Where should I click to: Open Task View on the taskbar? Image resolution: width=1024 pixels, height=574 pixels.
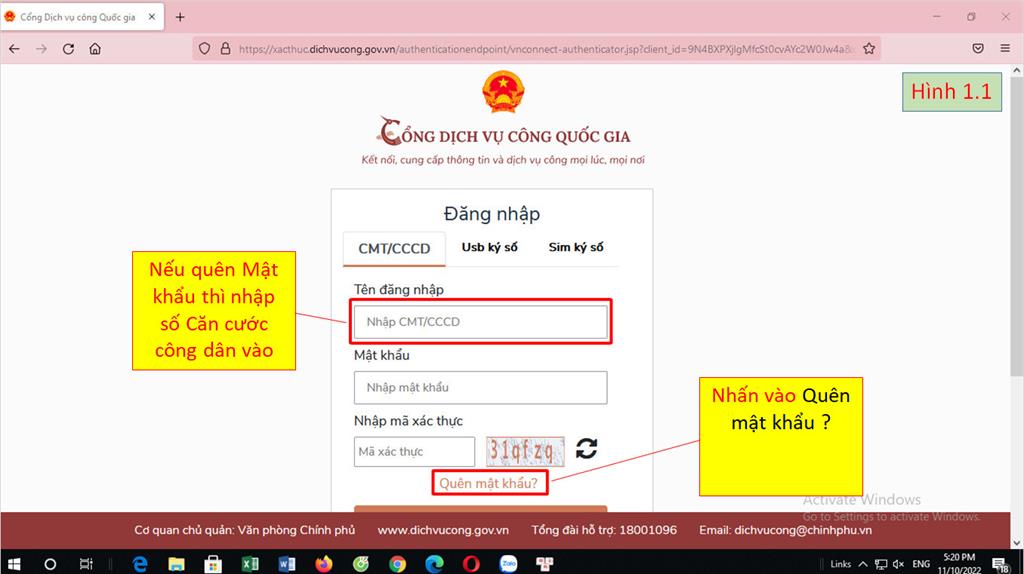pyautogui.click(x=86, y=564)
